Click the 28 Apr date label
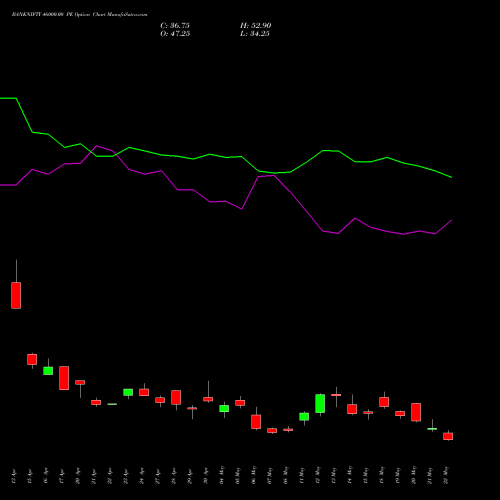This screenshot has height=500, width=500. (x=174, y=476)
